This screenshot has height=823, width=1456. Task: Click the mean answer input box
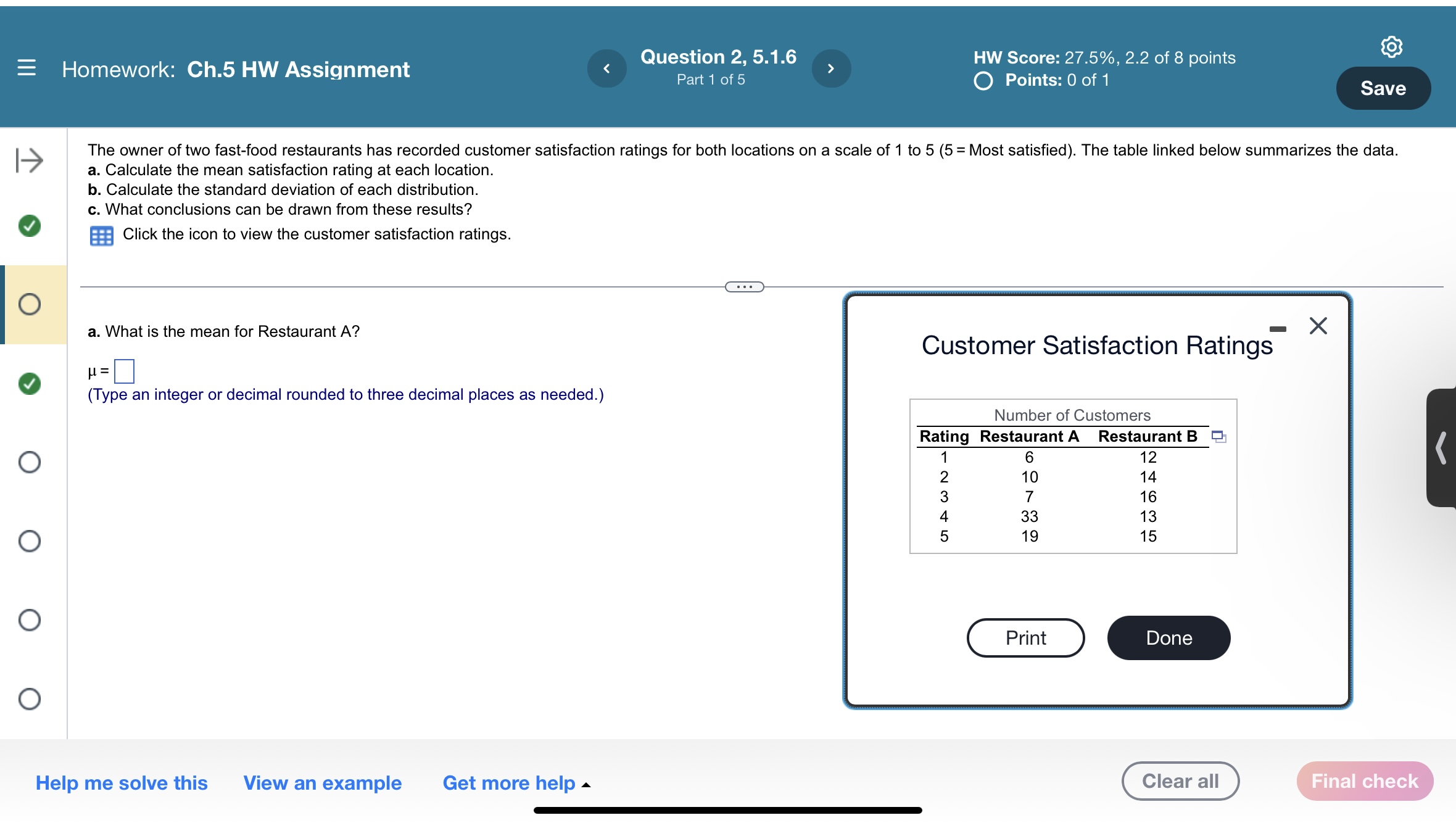click(124, 371)
